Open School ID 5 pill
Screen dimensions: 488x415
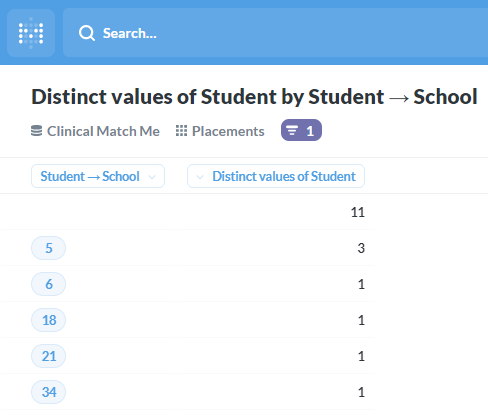coord(49,248)
